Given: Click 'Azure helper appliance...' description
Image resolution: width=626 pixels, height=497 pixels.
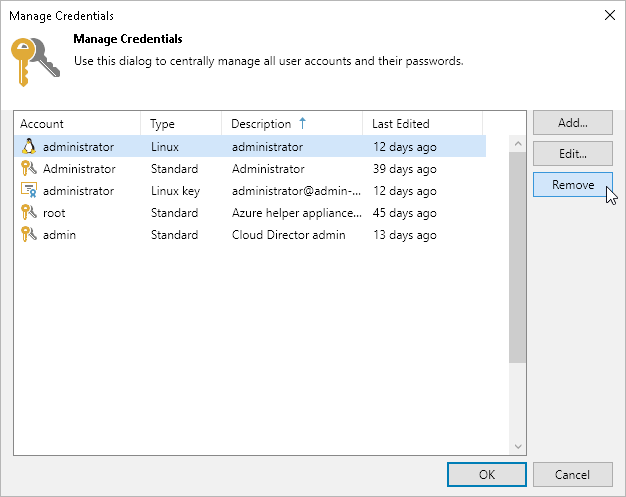Looking at the screenshot, I should (x=297, y=213).
